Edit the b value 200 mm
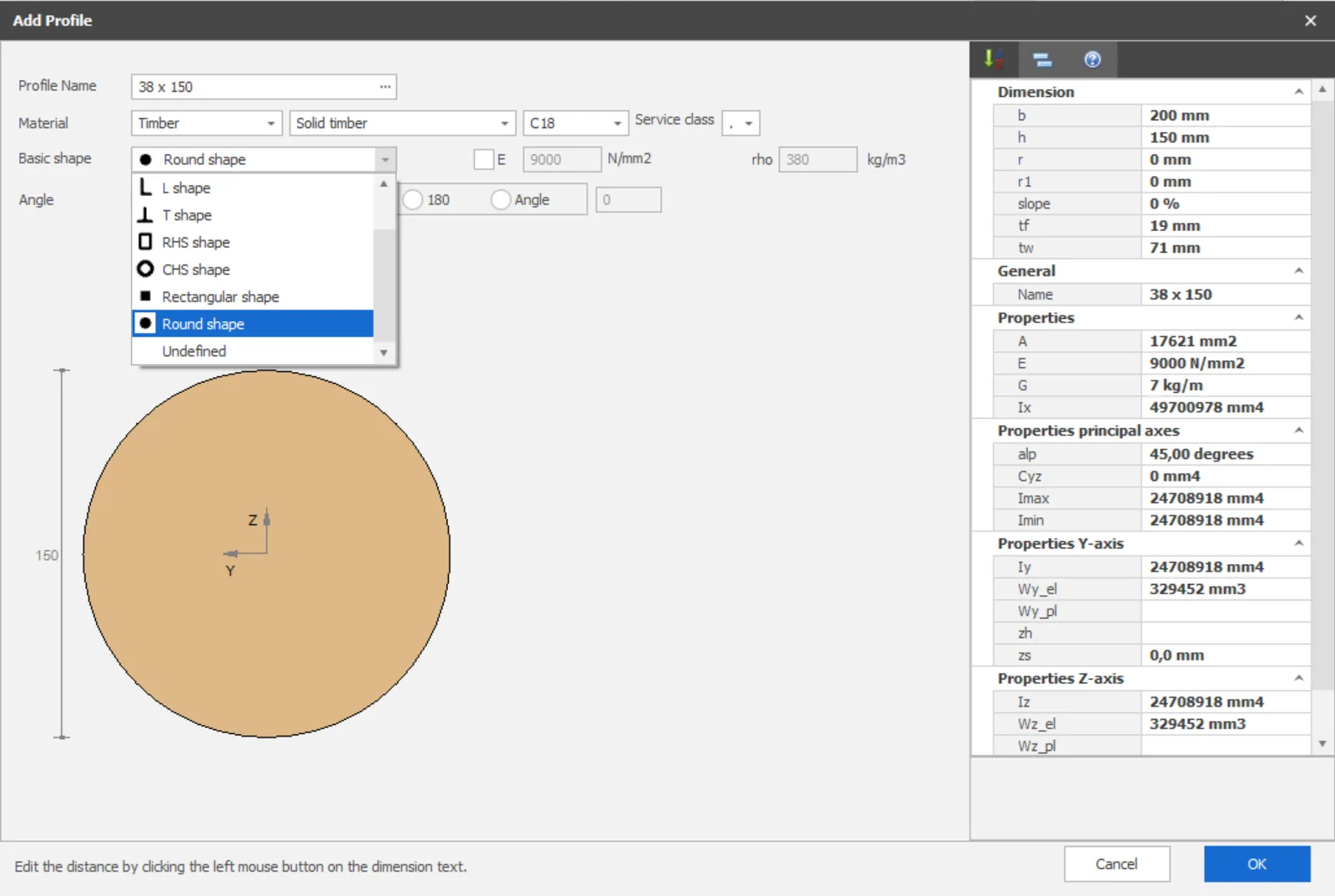Viewport: 1335px width, 896px height. point(1225,116)
